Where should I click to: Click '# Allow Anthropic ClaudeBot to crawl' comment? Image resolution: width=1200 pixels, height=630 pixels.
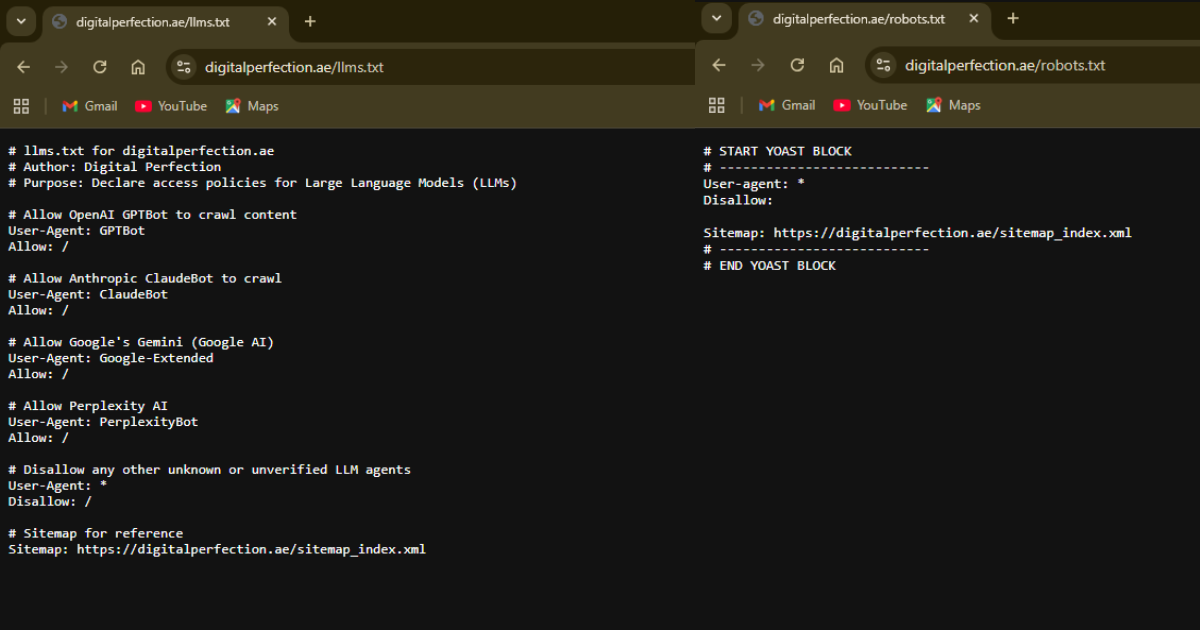[x=145, y=278]
